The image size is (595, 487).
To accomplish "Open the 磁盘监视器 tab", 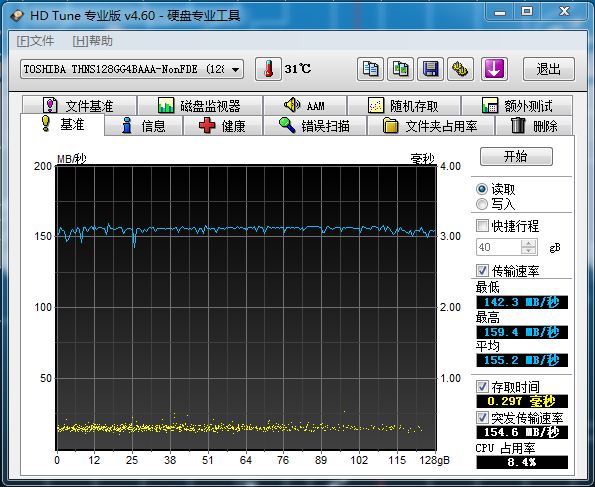I will [x=200, y=106].
